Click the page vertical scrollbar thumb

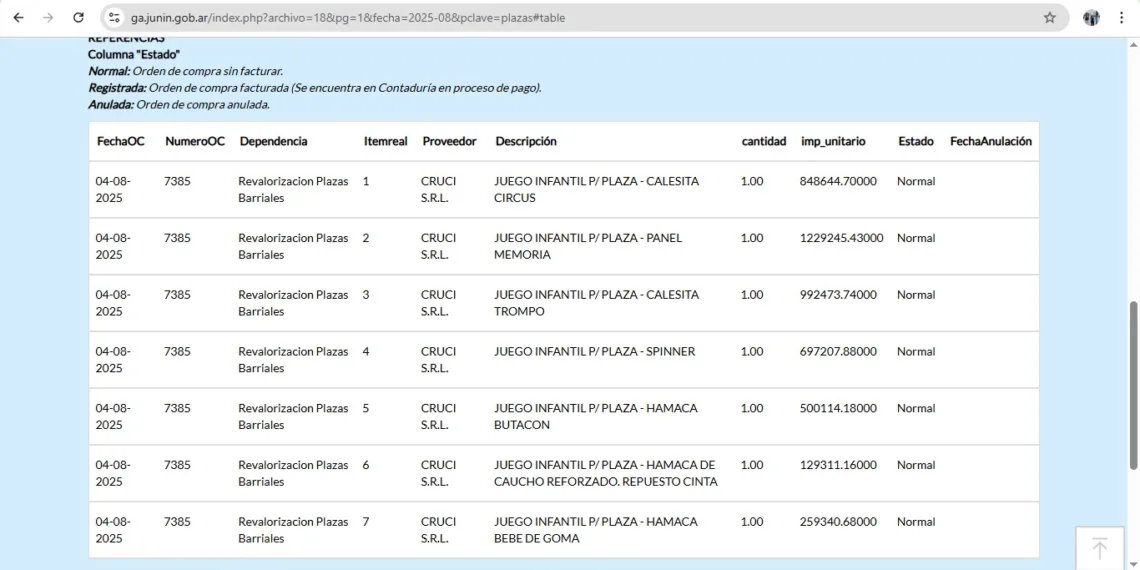click(1133, 385)
